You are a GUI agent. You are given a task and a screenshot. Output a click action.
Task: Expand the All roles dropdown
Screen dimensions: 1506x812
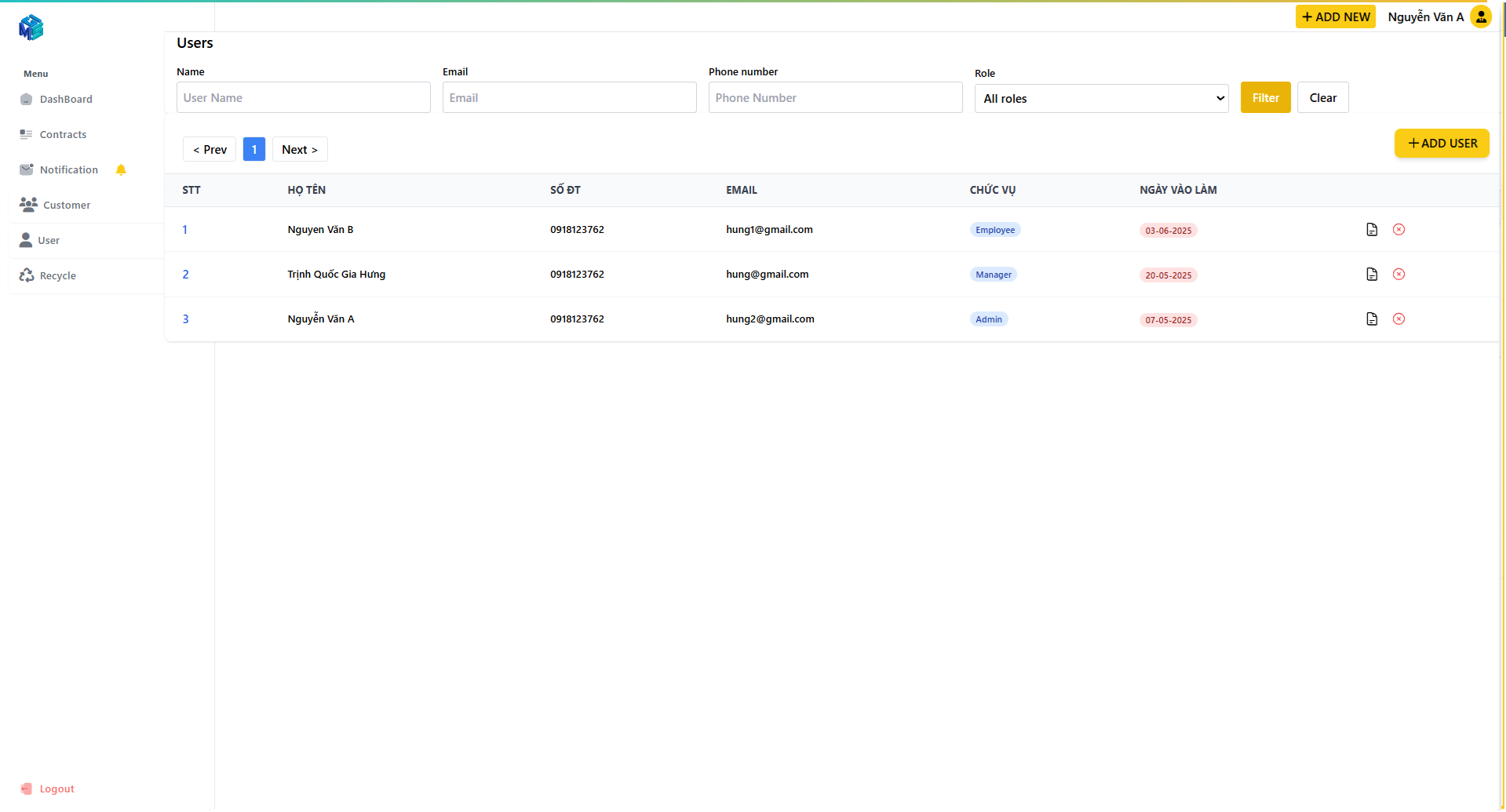(1100, 99)
